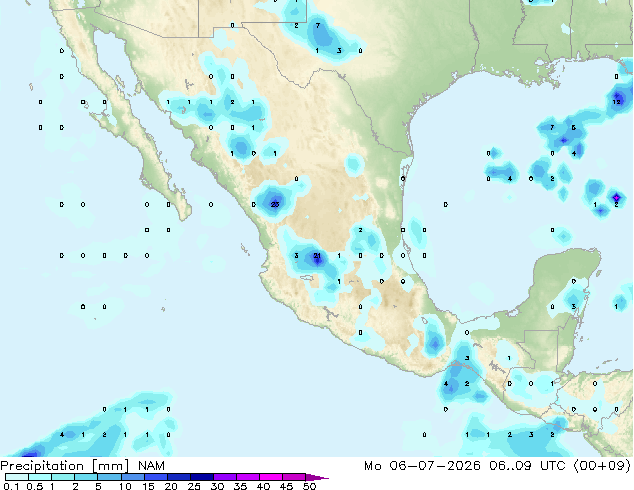Click the '0.5' legend scale label

click(x=35, y=486)
